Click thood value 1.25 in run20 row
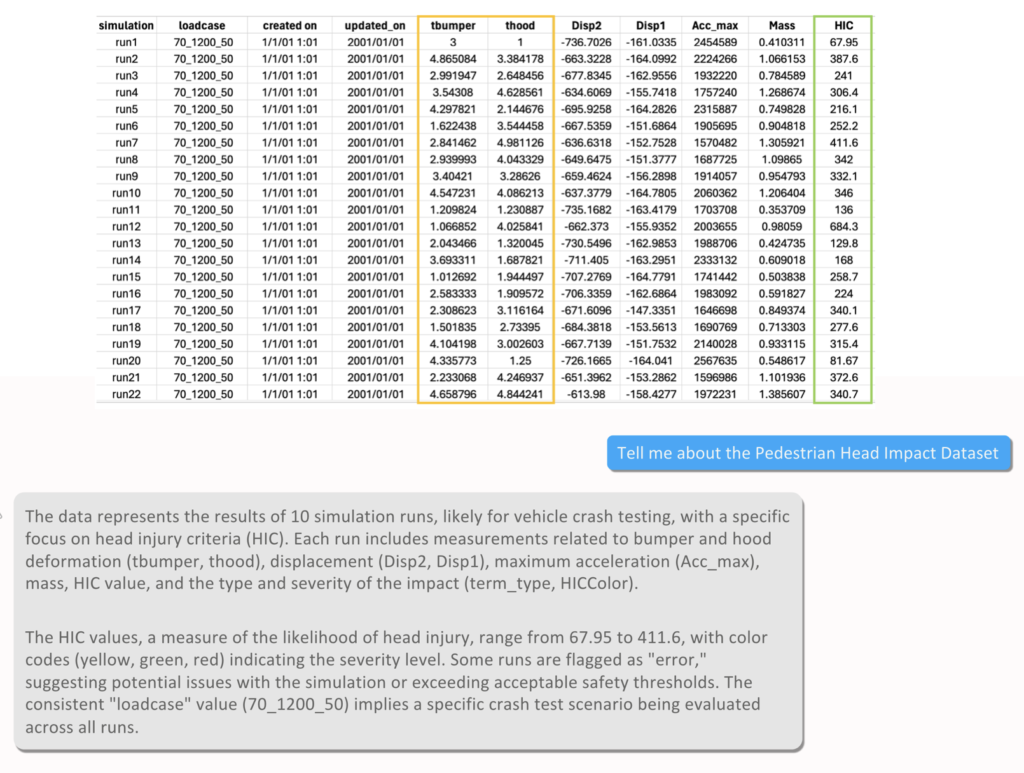Image resolution: width=1024 pixels, height=773 pixels. coord(520,361)
